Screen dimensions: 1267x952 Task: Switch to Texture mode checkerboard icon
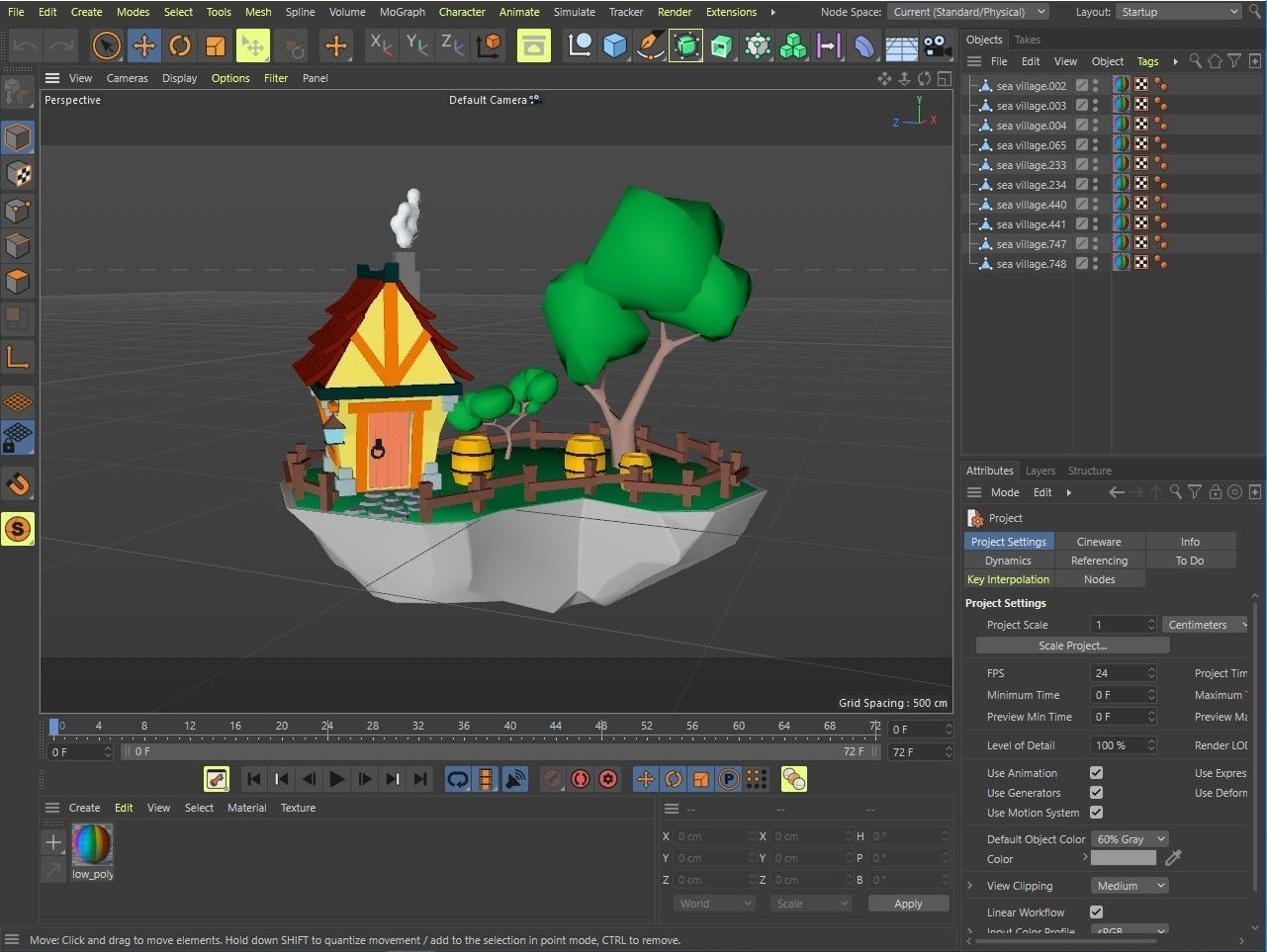click(x=18, y=174)
